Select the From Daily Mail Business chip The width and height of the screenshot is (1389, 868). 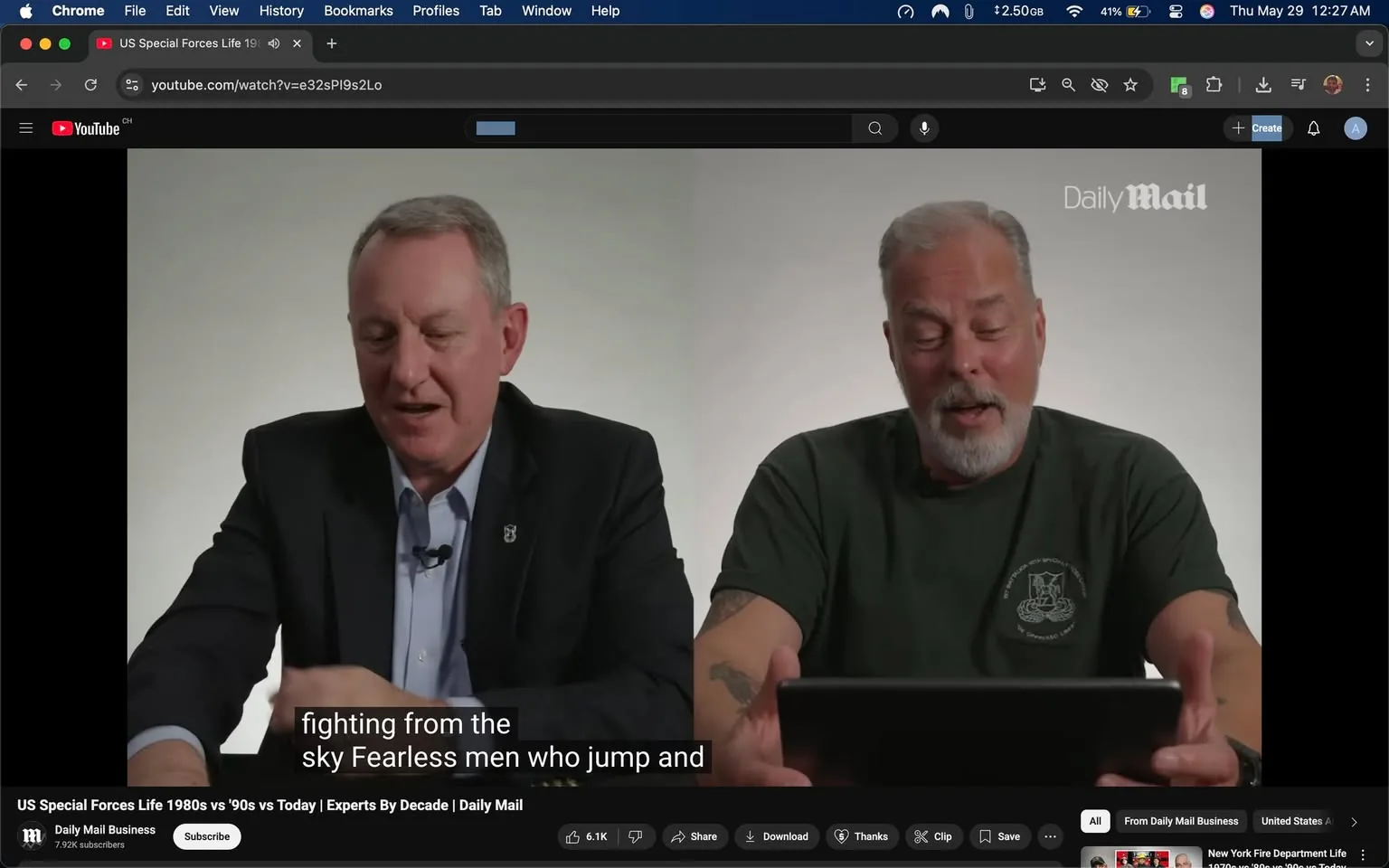(x=1180, y=821)
